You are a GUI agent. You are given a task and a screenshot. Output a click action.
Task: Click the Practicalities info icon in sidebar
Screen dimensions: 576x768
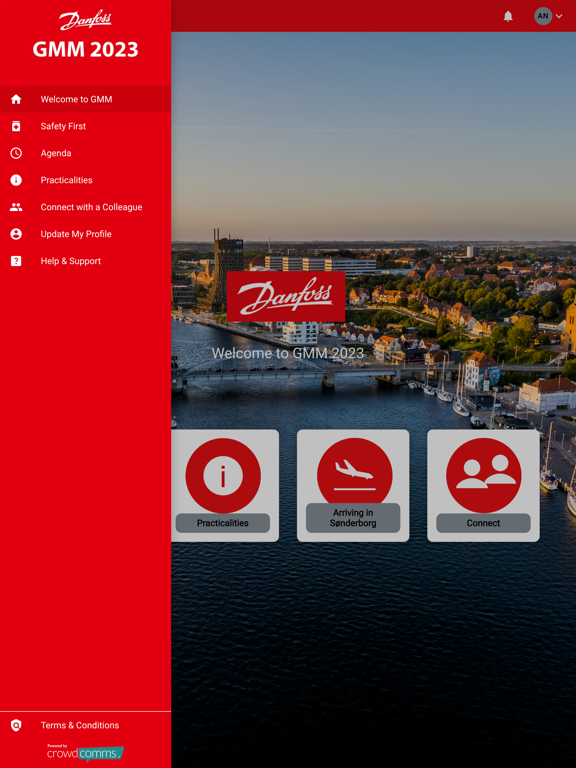[x=16, y=180]
